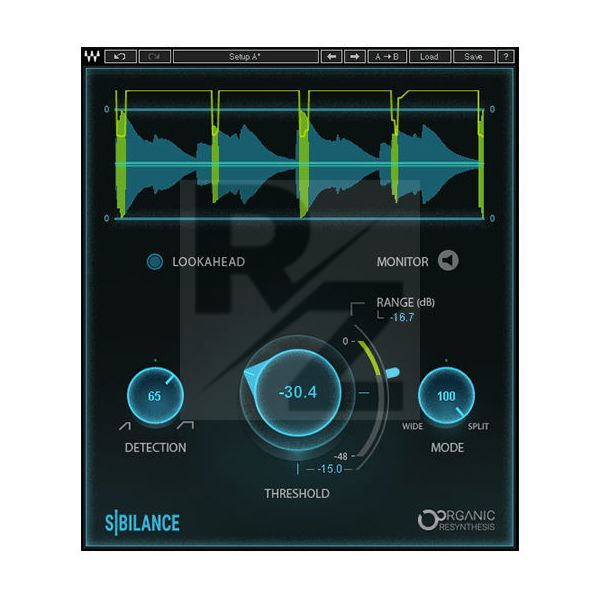Click the Mode label
600x600 pixels.
click(447, 447)
